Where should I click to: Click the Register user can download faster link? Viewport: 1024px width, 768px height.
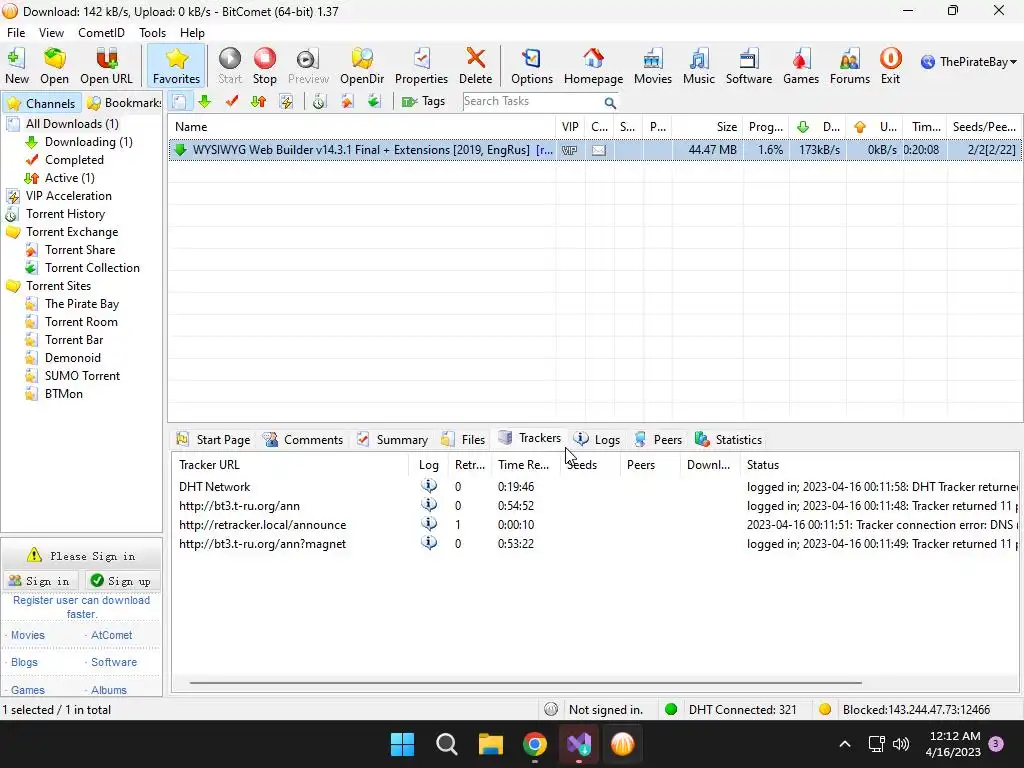82,607
